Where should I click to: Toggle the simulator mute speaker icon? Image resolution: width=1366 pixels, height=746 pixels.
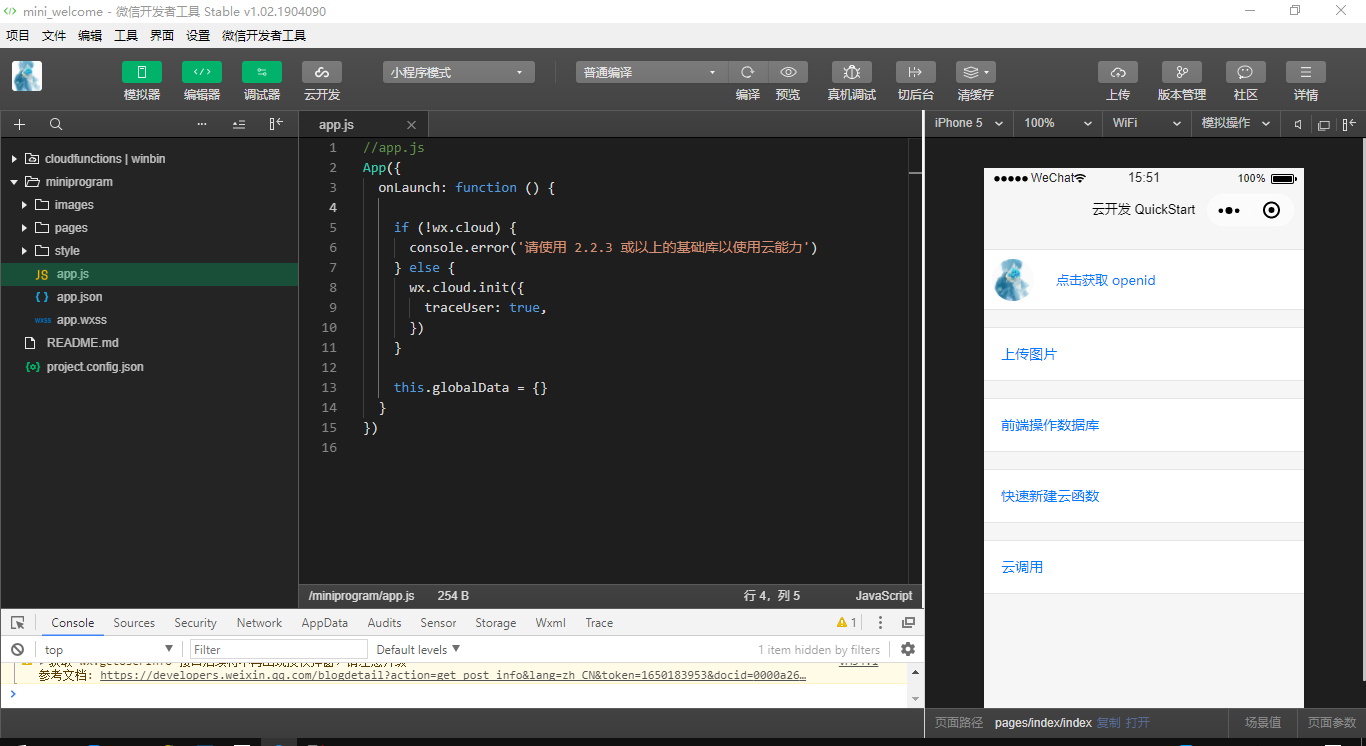1298,124
